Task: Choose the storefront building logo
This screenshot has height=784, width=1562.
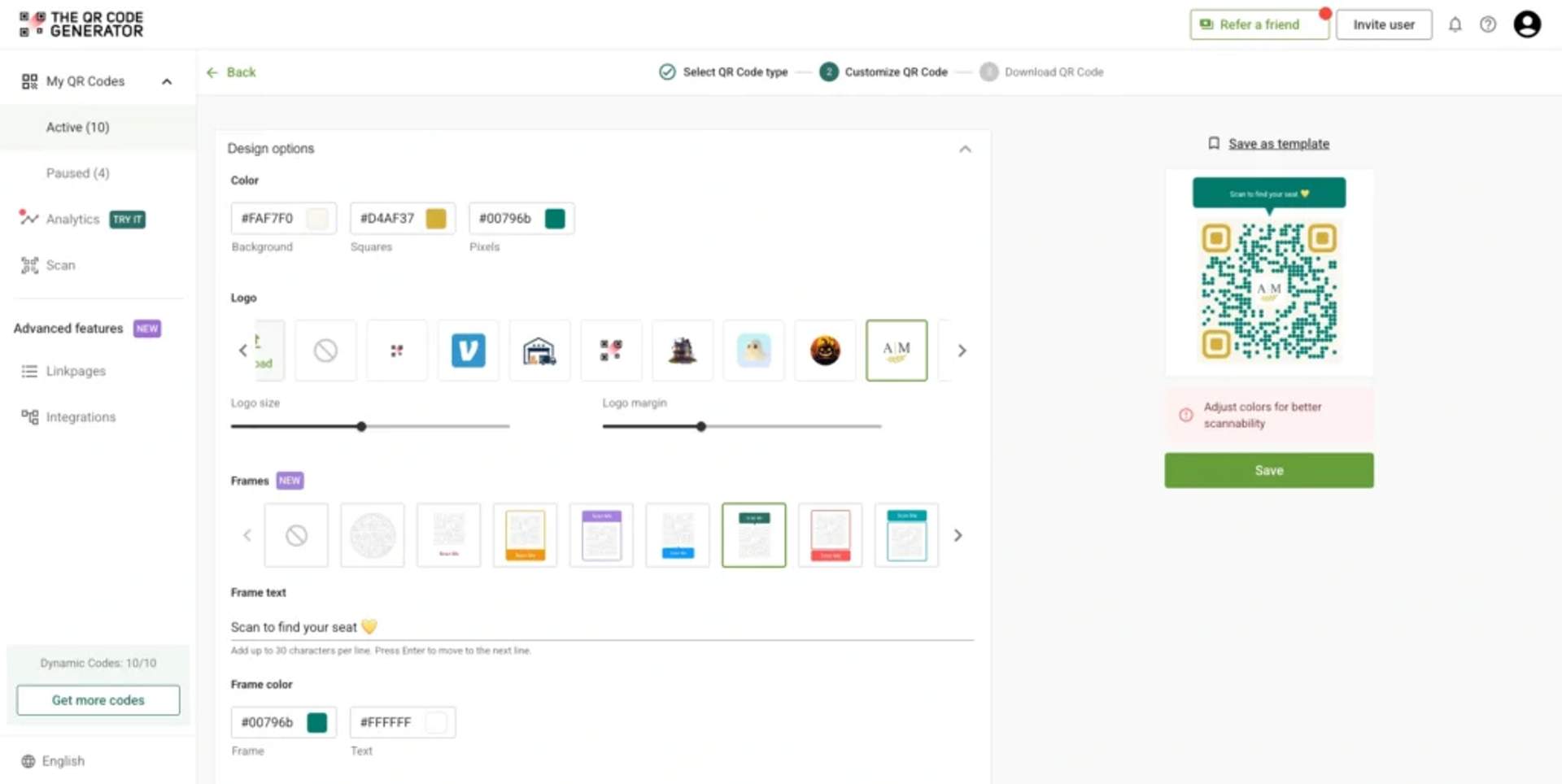Action: 539,351
